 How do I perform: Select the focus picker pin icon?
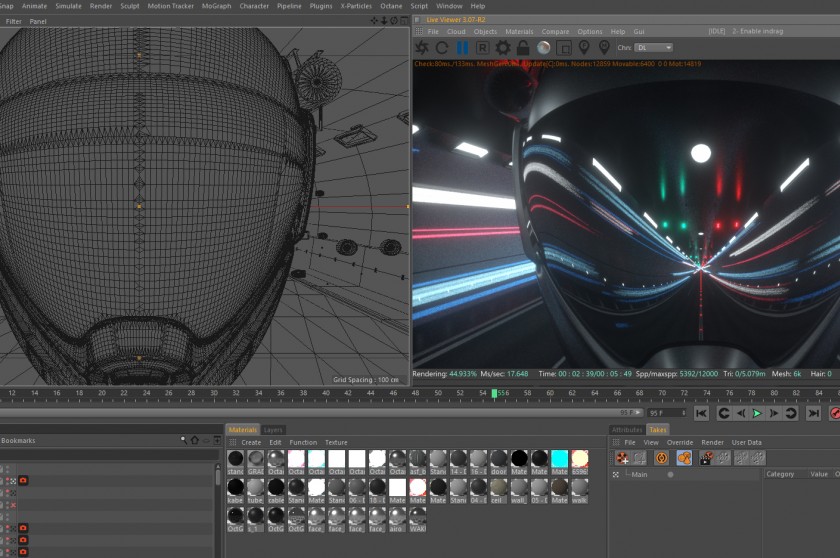[x=584, y=48]
